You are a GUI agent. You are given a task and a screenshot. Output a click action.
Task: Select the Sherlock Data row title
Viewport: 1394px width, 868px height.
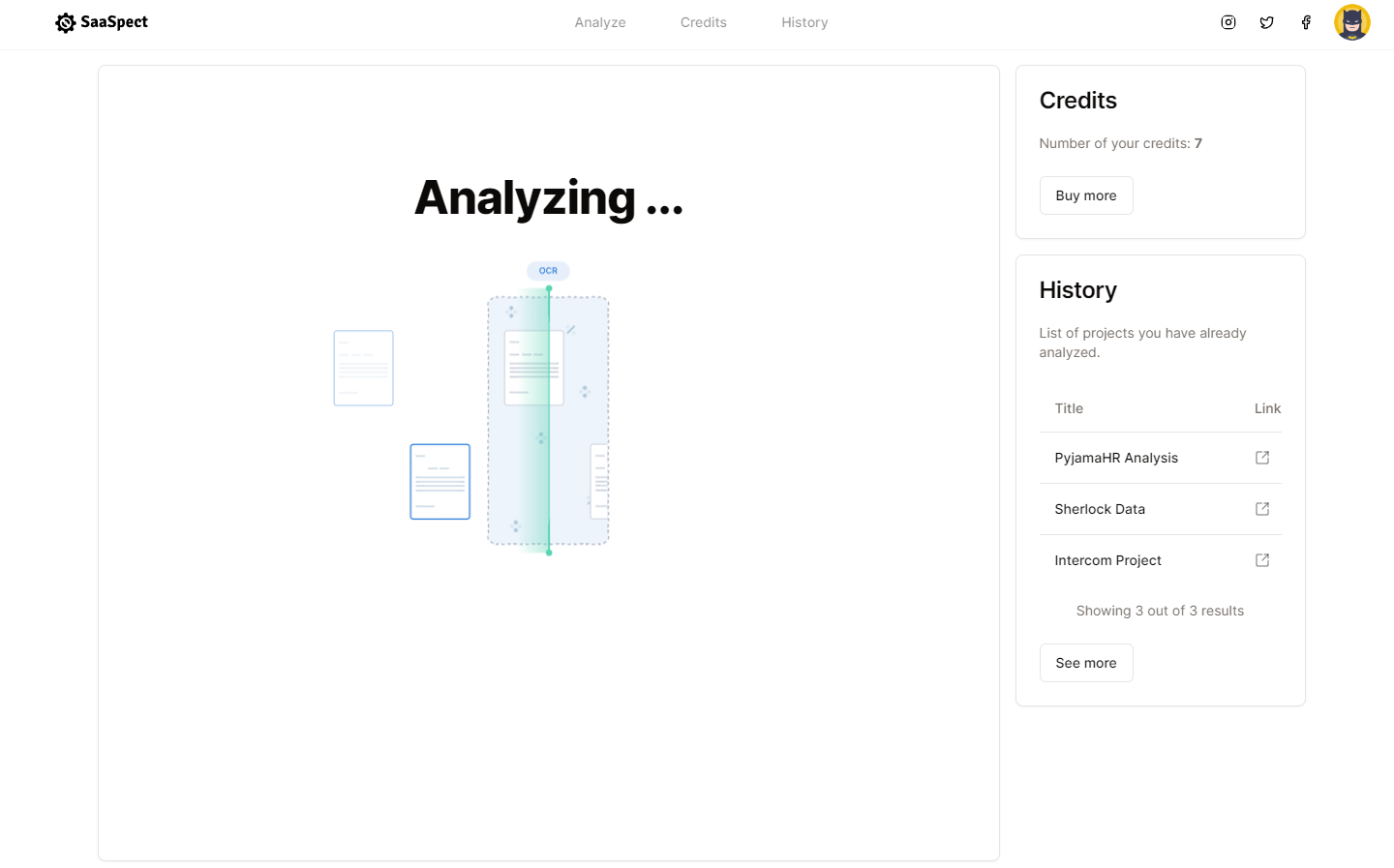point(1100,509)
